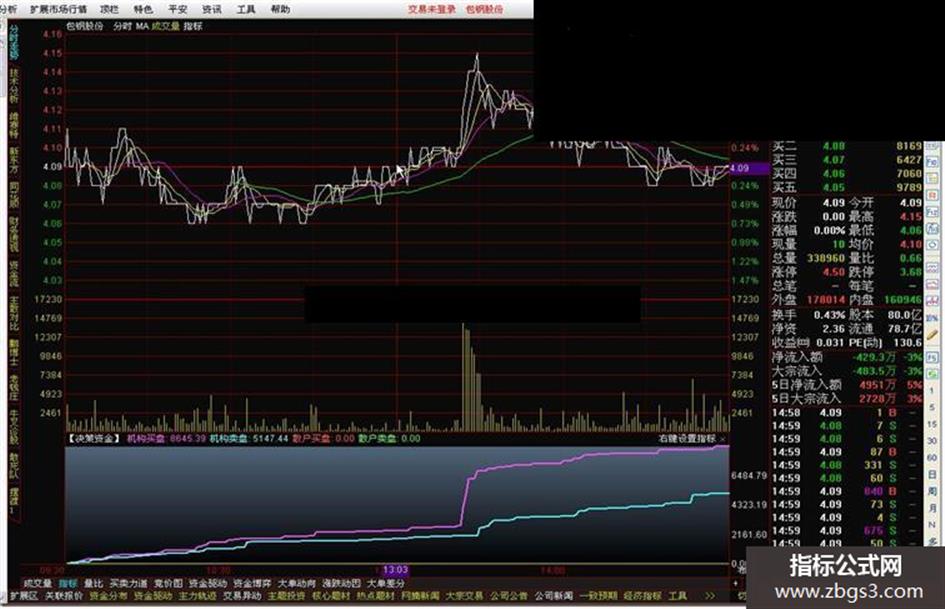Select 分时走势 in left sidebar

pyautogui.click(x=13, y=42)
